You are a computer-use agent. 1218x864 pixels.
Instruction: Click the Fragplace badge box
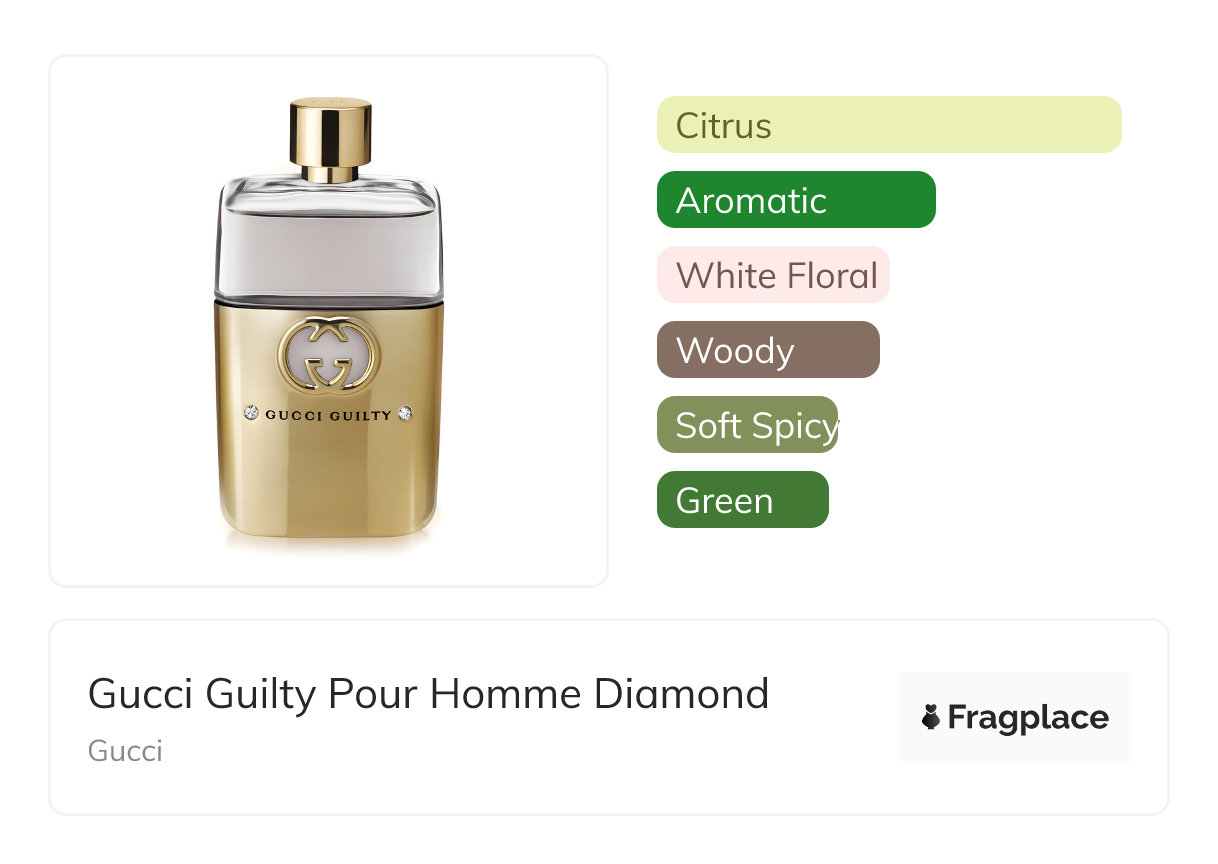[1015, 717]
